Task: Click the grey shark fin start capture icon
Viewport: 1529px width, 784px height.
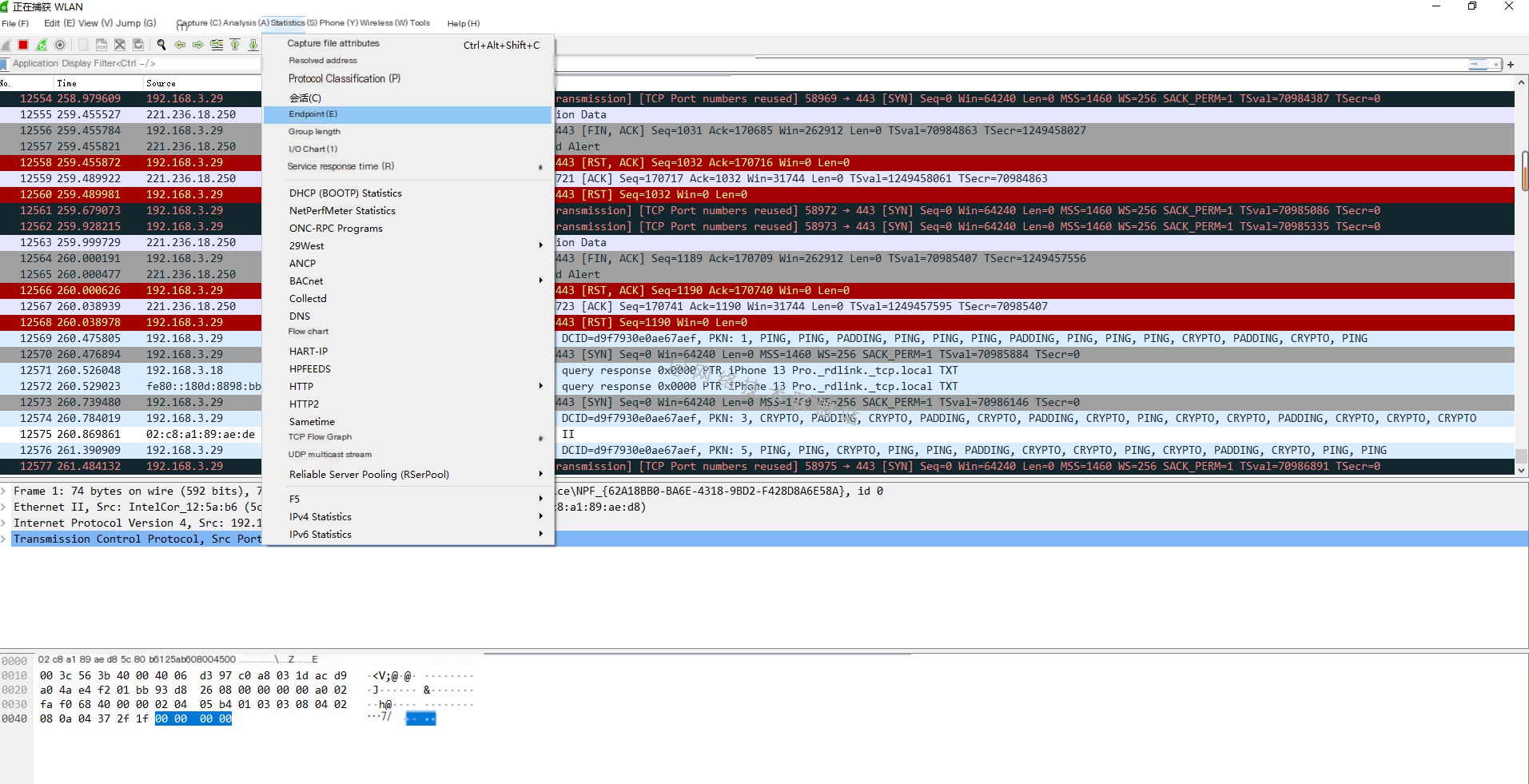Action: click(x=6, y=45)
